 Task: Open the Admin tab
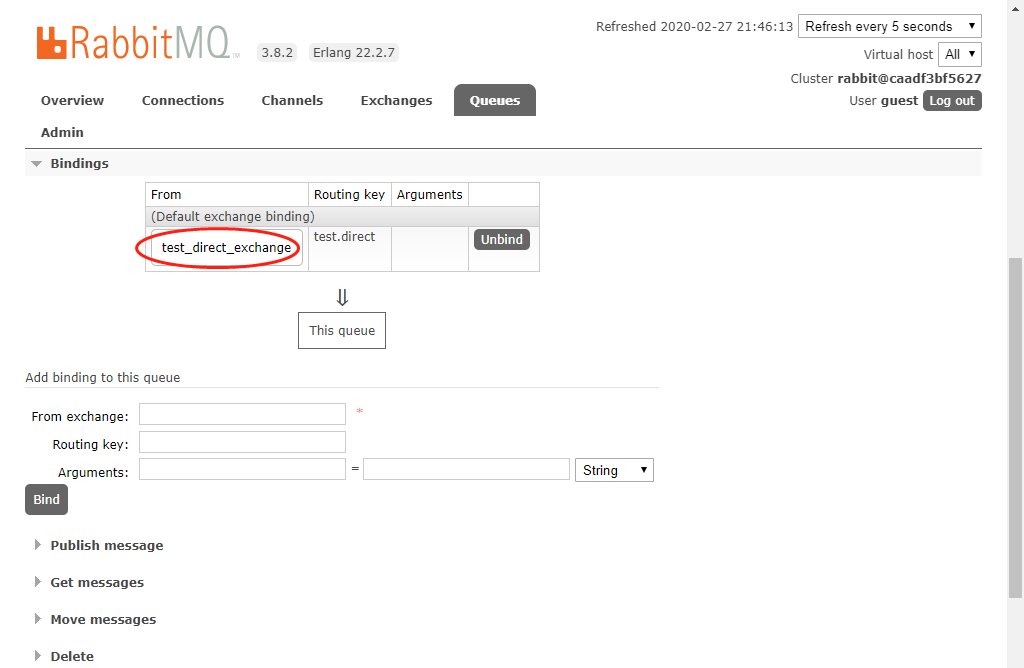tap(62, 133)
